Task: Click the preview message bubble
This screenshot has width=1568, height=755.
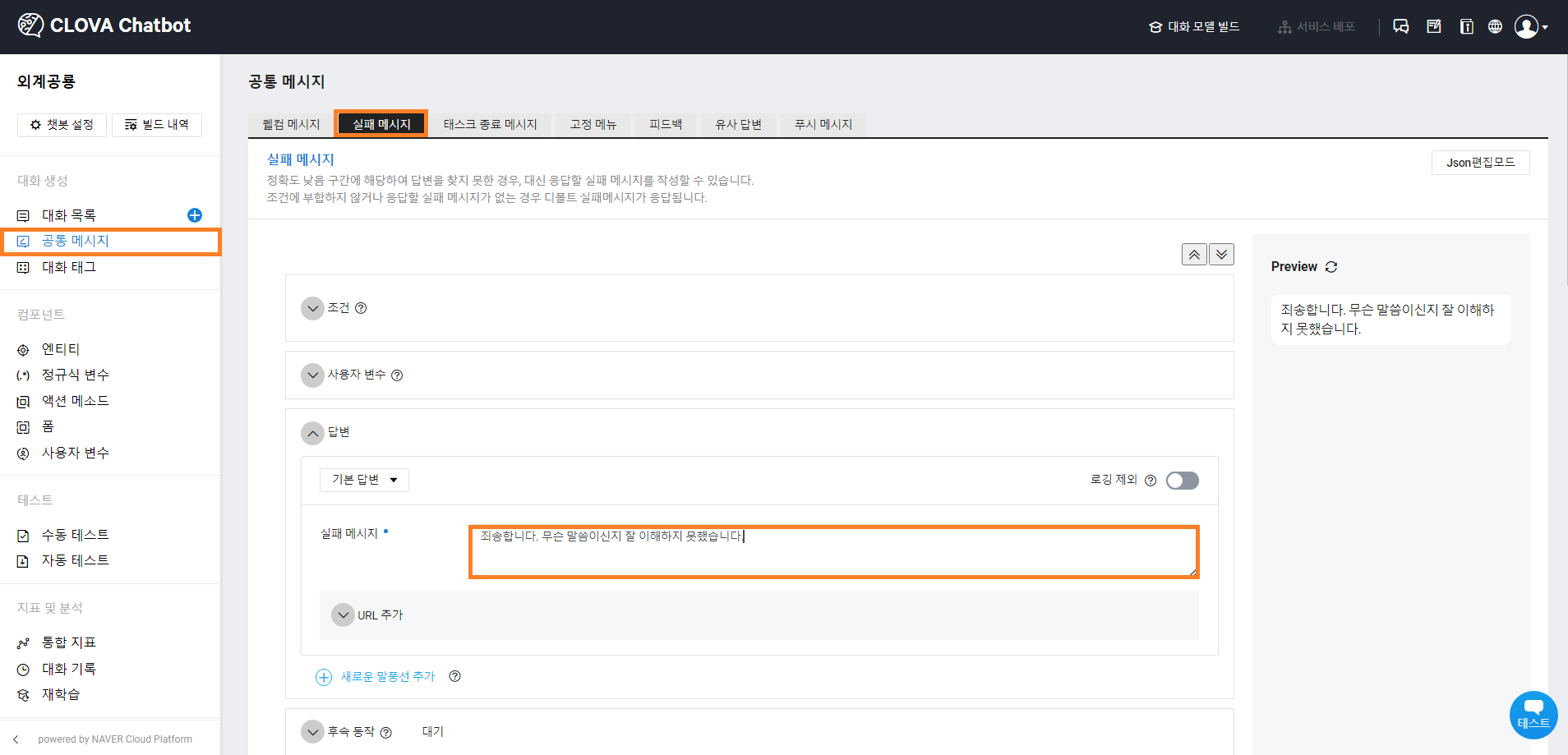Action: (x=1390, y=320)
